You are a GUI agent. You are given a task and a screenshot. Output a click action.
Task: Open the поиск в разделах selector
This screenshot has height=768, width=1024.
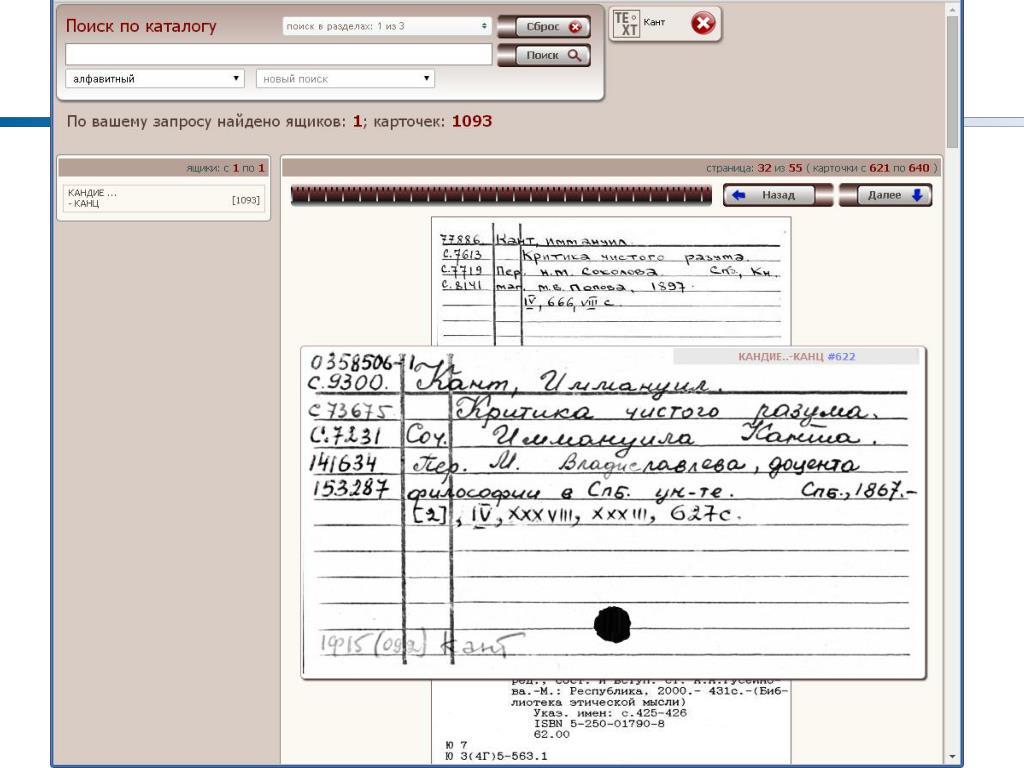387,26
